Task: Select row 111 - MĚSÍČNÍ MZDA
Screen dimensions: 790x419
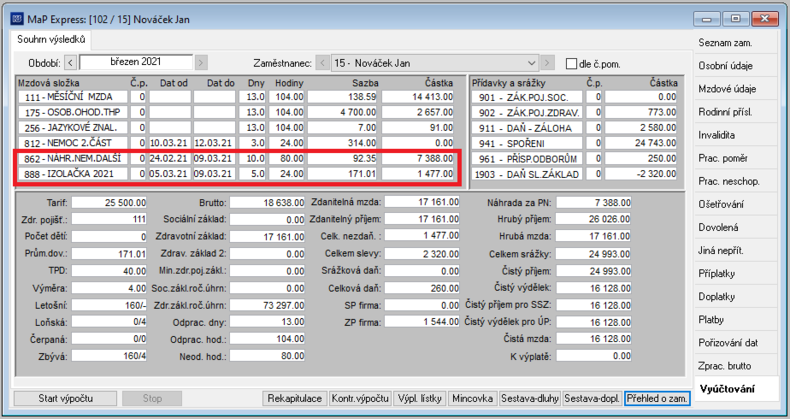Action: coord(236,97)
